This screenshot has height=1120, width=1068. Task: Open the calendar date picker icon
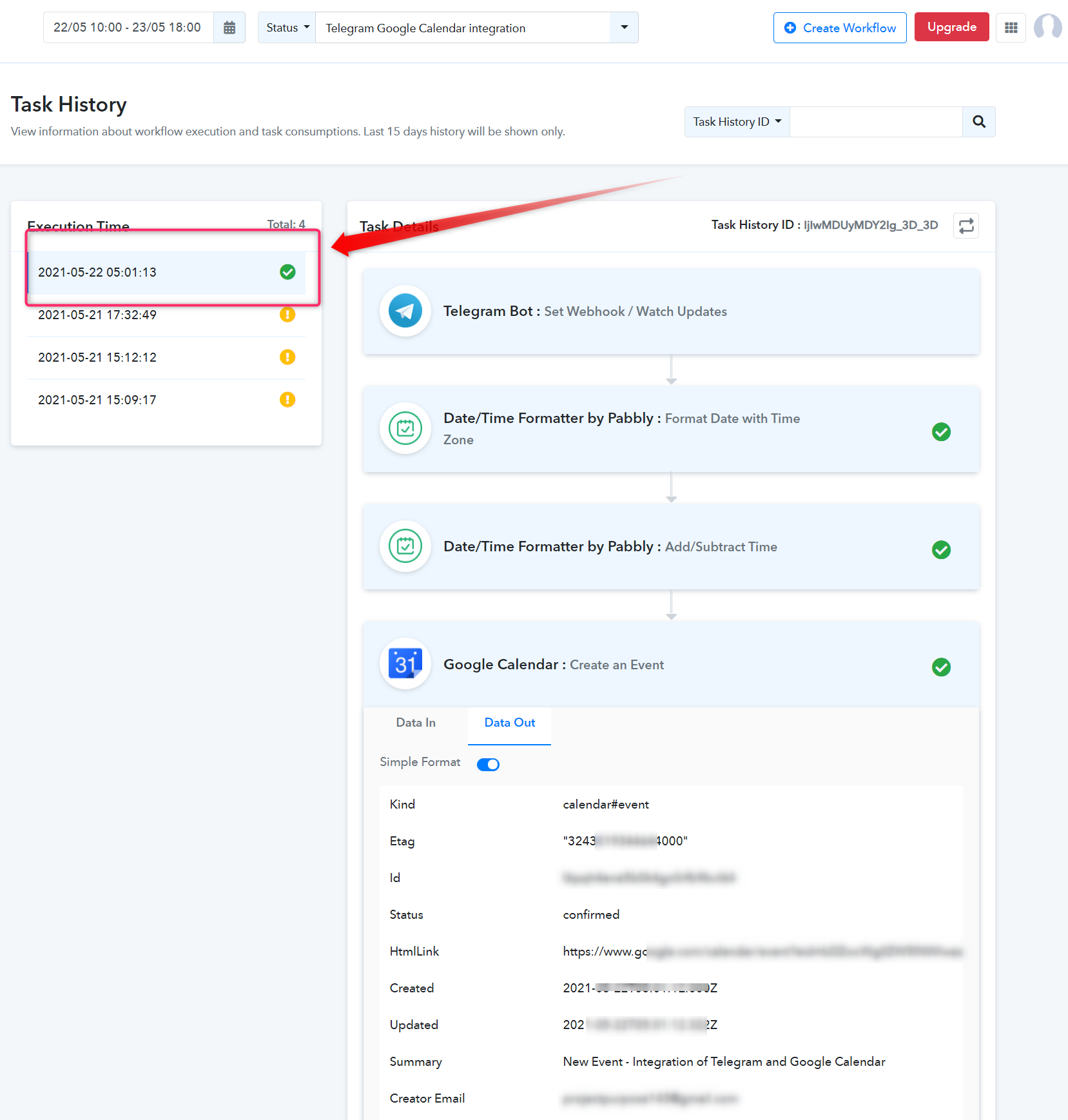[x=229, y=28]
